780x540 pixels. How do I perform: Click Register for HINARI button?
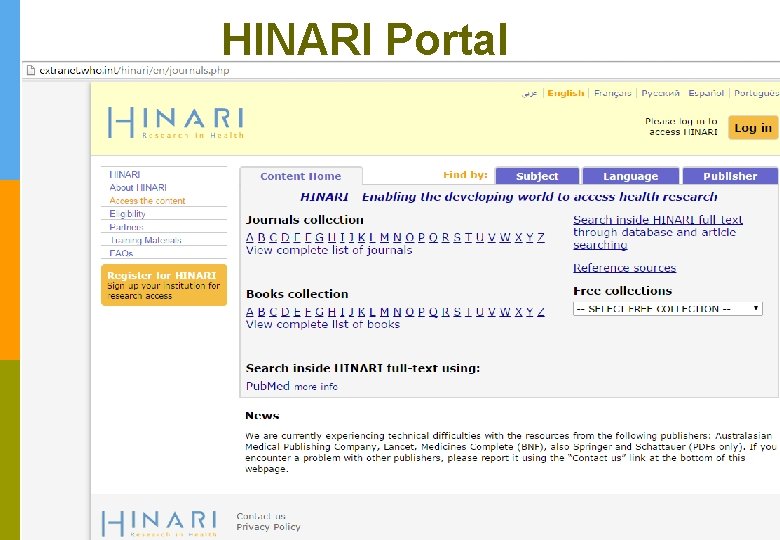click(x=164, y=285)
